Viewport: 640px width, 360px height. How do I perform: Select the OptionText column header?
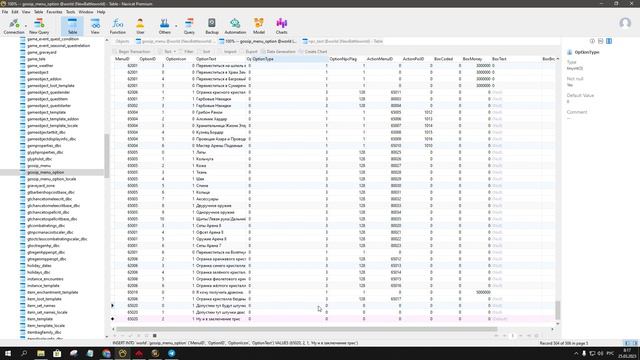tap(220, 59)
